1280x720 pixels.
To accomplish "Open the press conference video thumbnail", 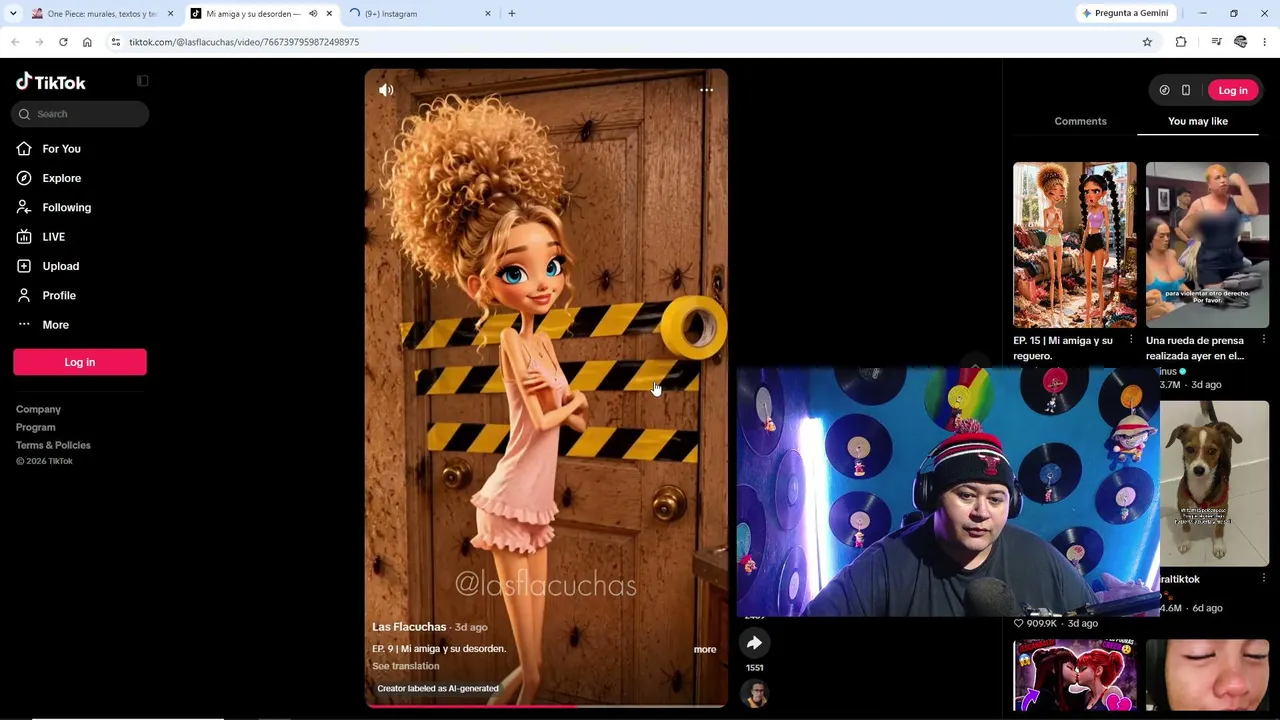I will coord(1207,245).
